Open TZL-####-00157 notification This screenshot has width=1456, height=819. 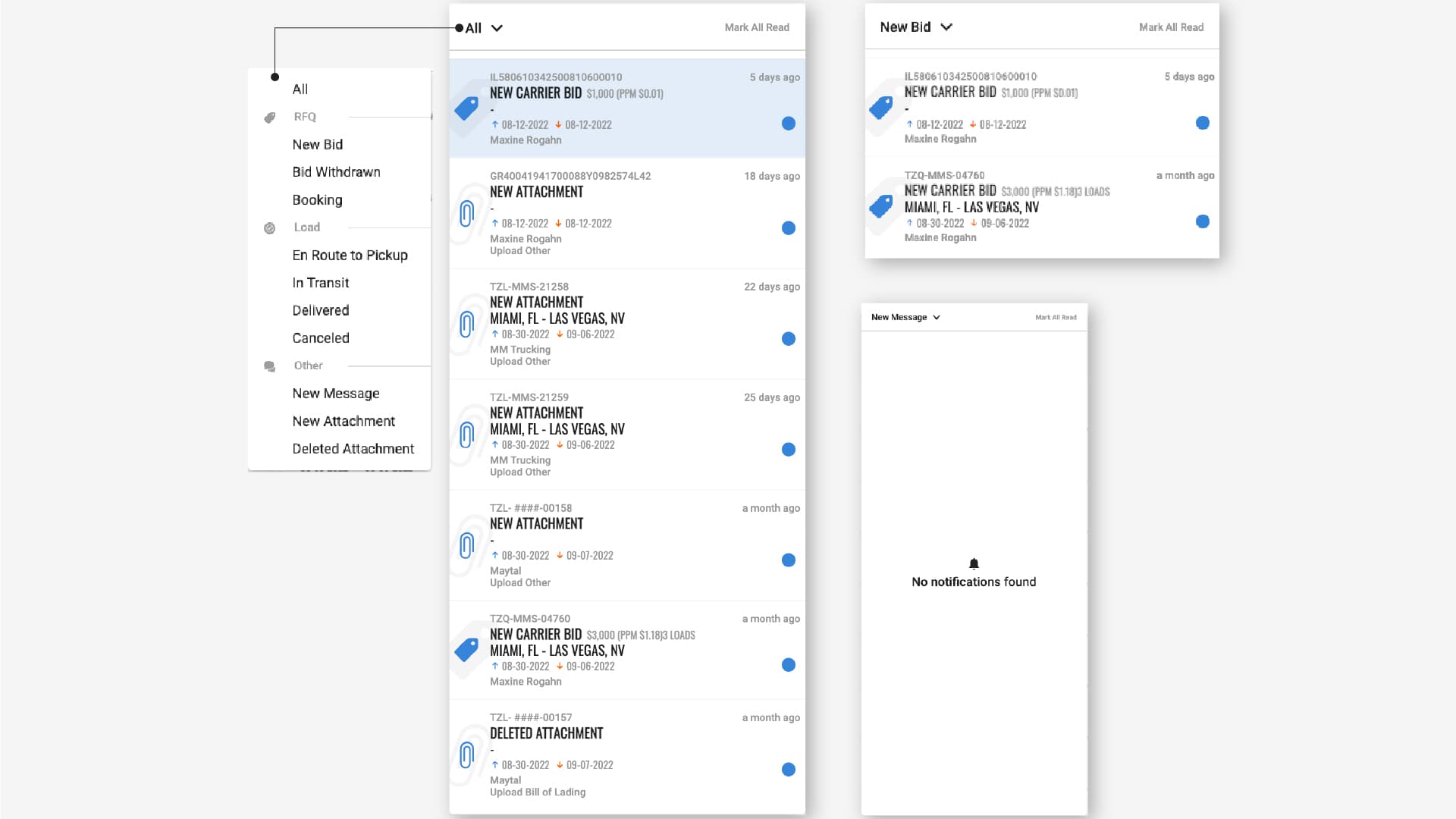(627, 757)
